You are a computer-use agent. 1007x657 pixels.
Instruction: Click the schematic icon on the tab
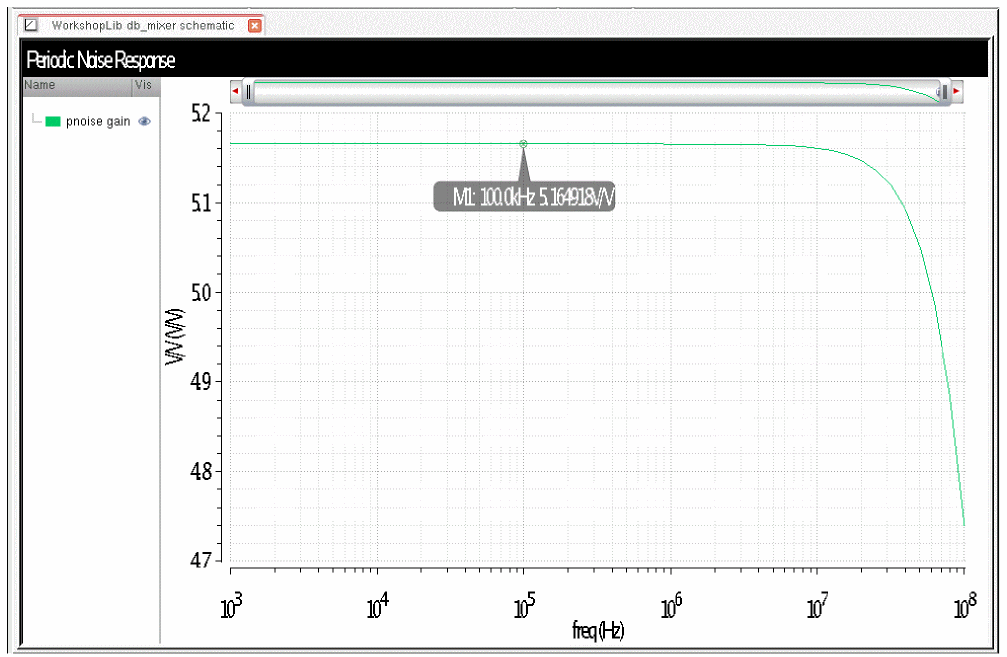point(31,25)
